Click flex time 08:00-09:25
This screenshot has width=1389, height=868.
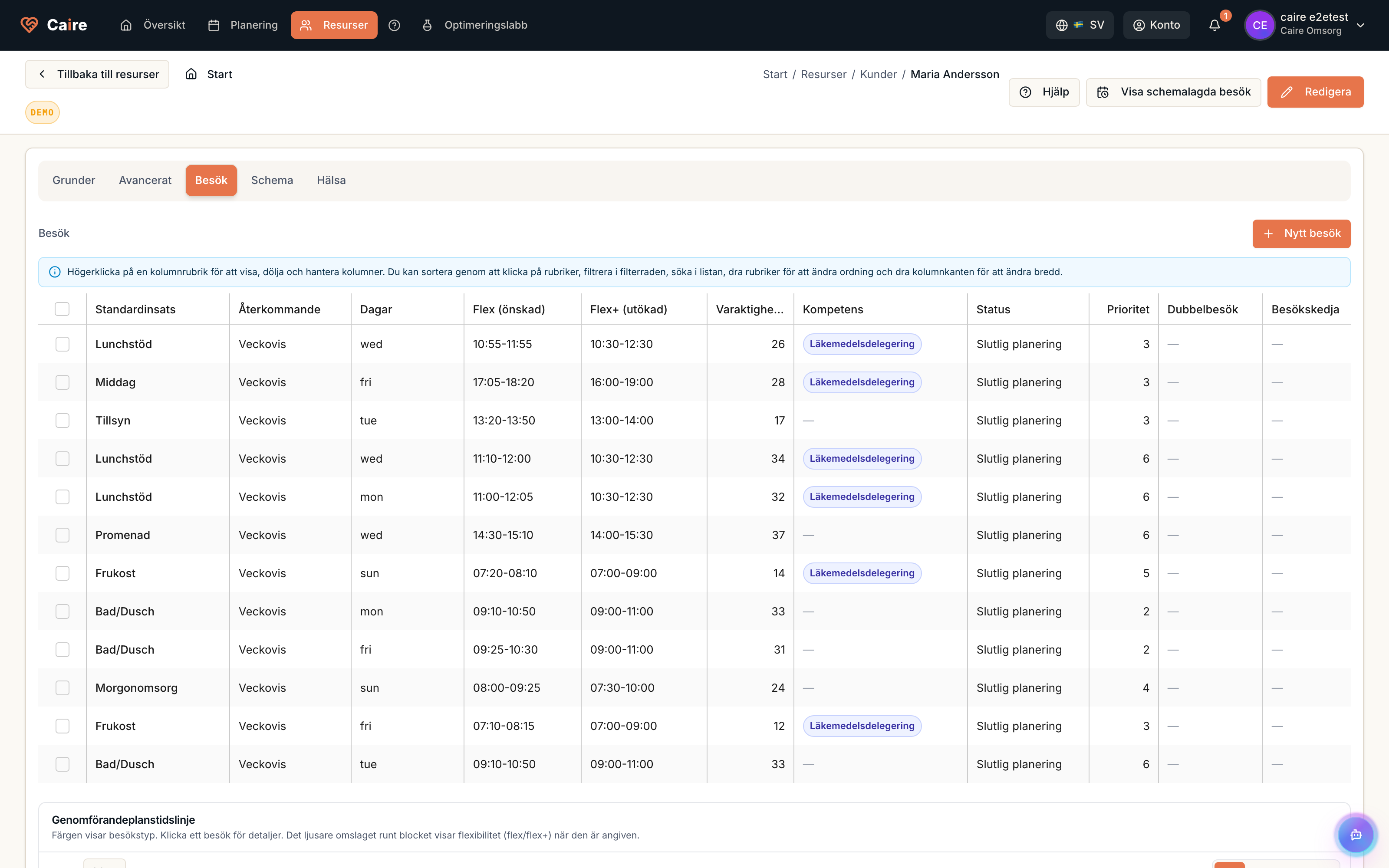tap(507, 688)
